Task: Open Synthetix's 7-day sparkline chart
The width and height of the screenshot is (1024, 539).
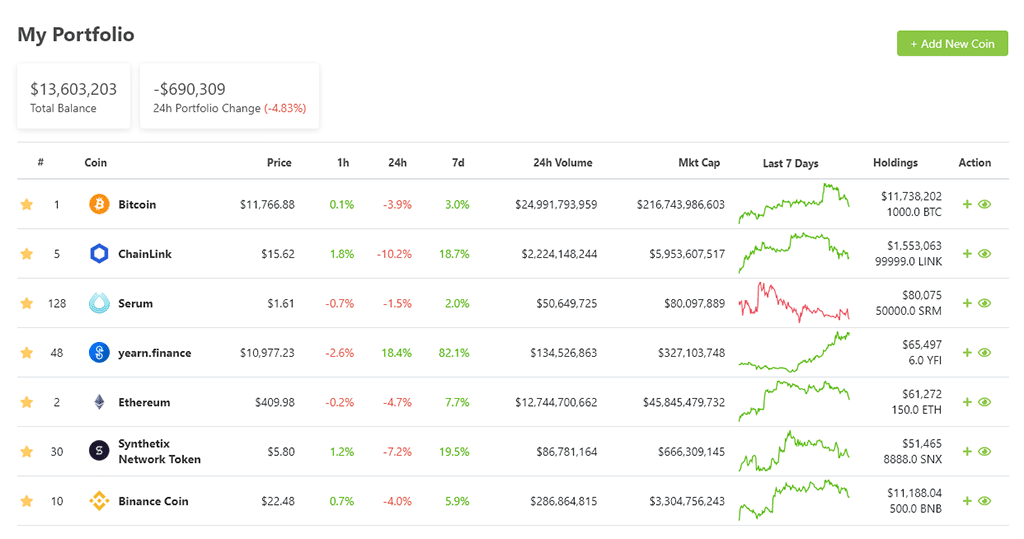Action: pos(794,451)
